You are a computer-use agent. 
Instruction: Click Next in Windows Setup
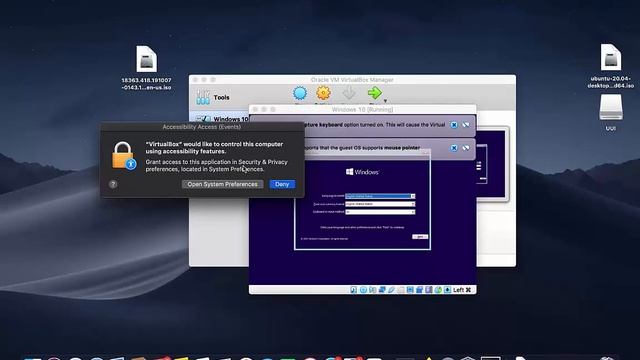click(x=420, y=237)
